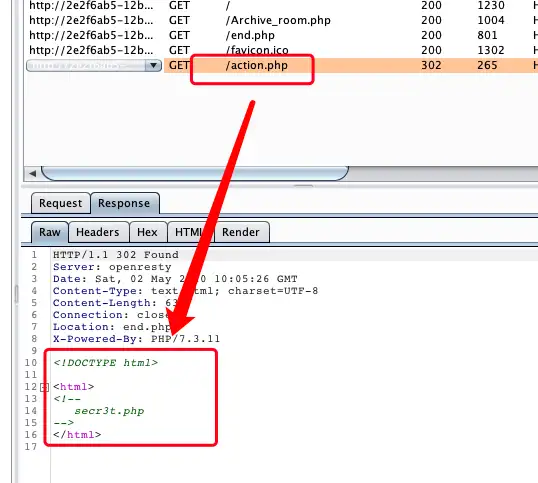This screenshot has width=538, height=483.
Task: Select the Response tab
Action: point(124,203)
